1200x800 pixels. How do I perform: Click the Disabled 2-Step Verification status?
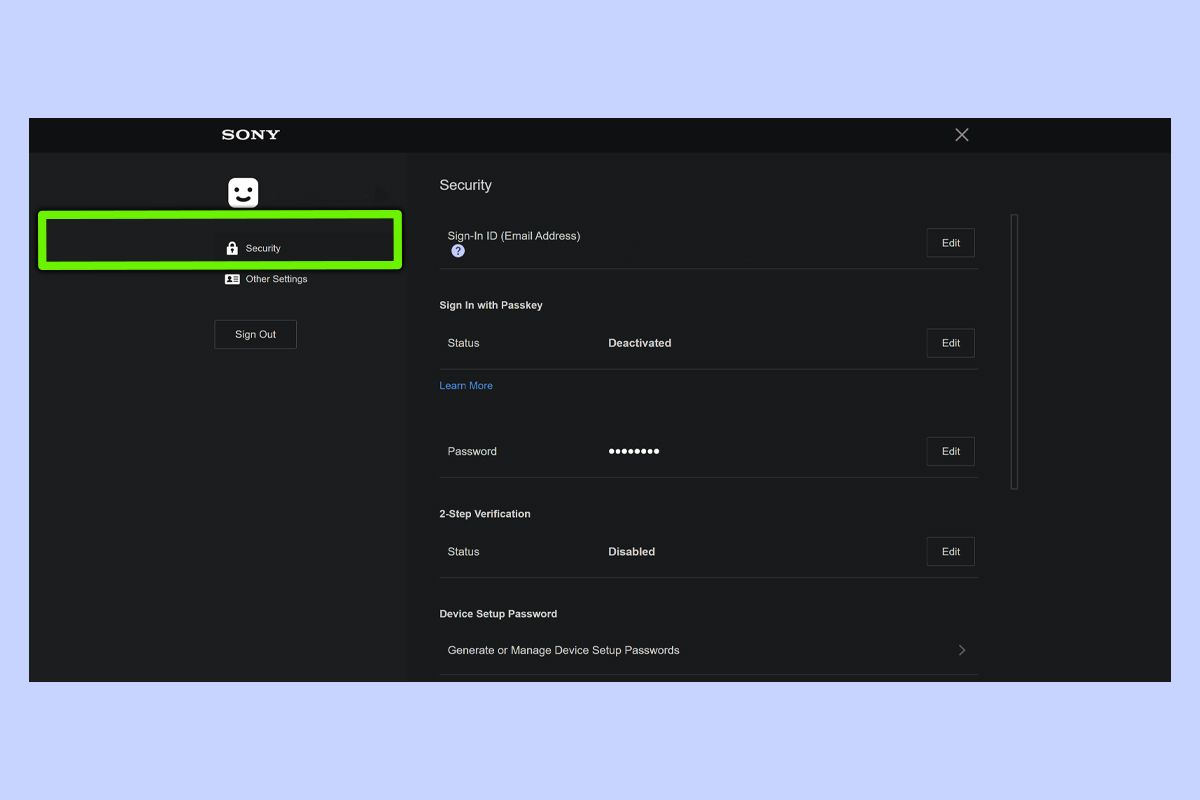[x=631, y=551]
